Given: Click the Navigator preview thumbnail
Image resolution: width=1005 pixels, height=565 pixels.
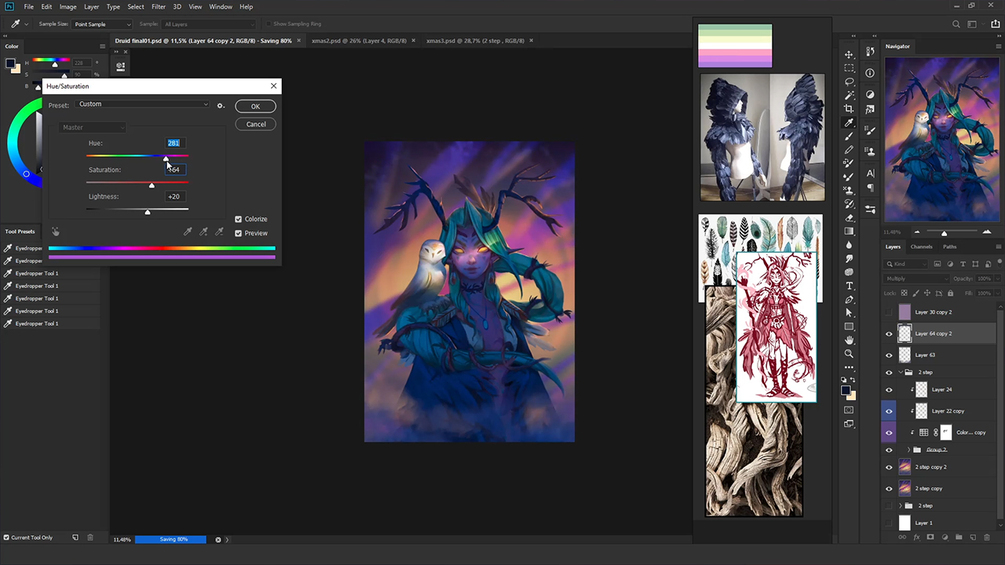Looking at the screenshot, I should [942, 140].
